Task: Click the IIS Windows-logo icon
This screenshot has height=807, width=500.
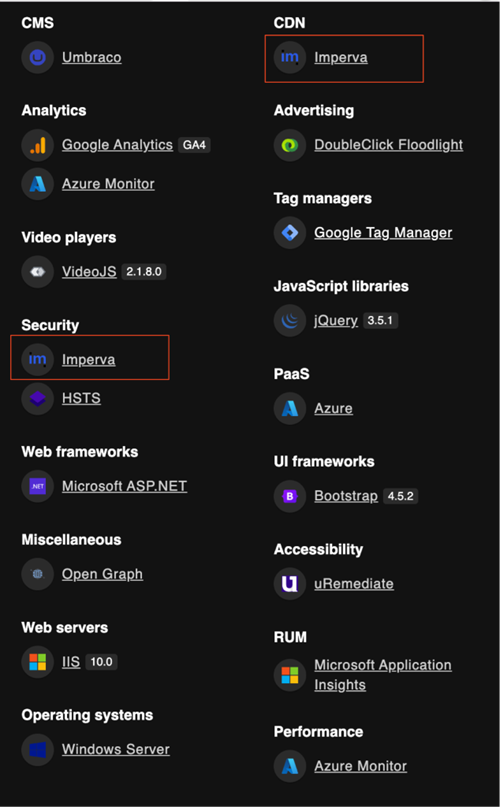Action: tap(38, 662)
